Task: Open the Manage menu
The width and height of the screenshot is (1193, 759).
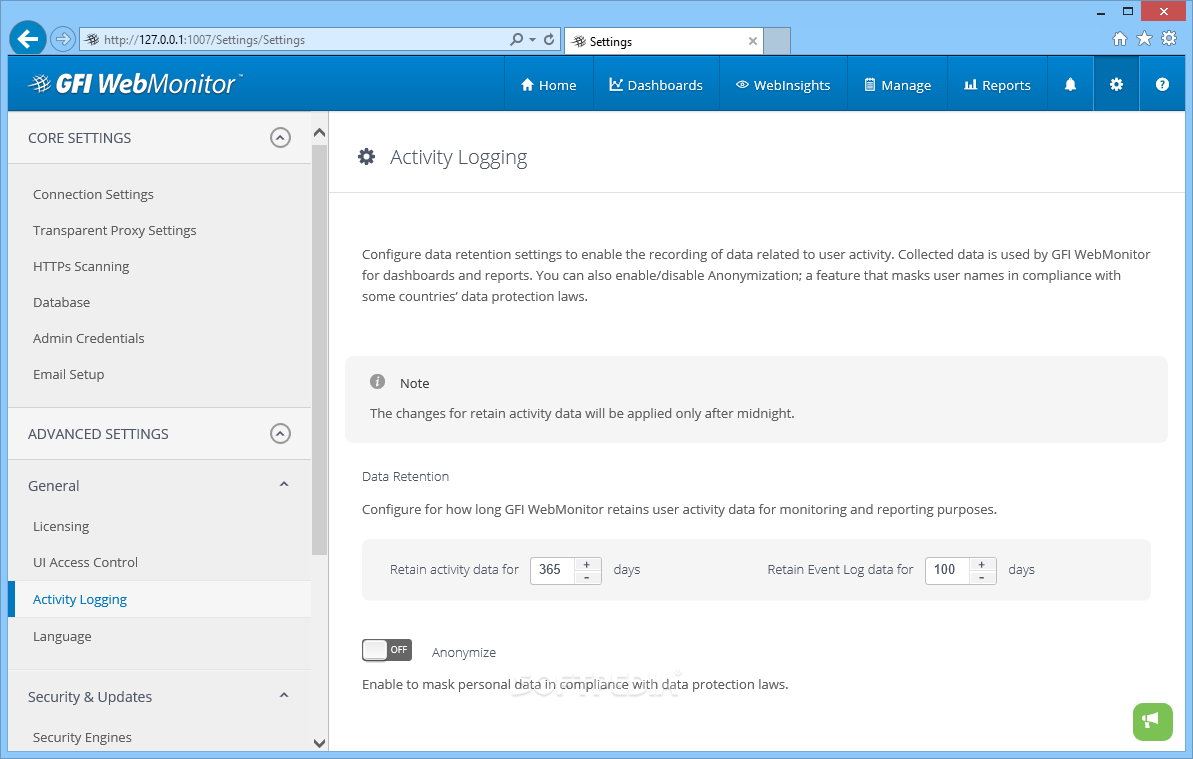Action: click(x=897, y=85)
